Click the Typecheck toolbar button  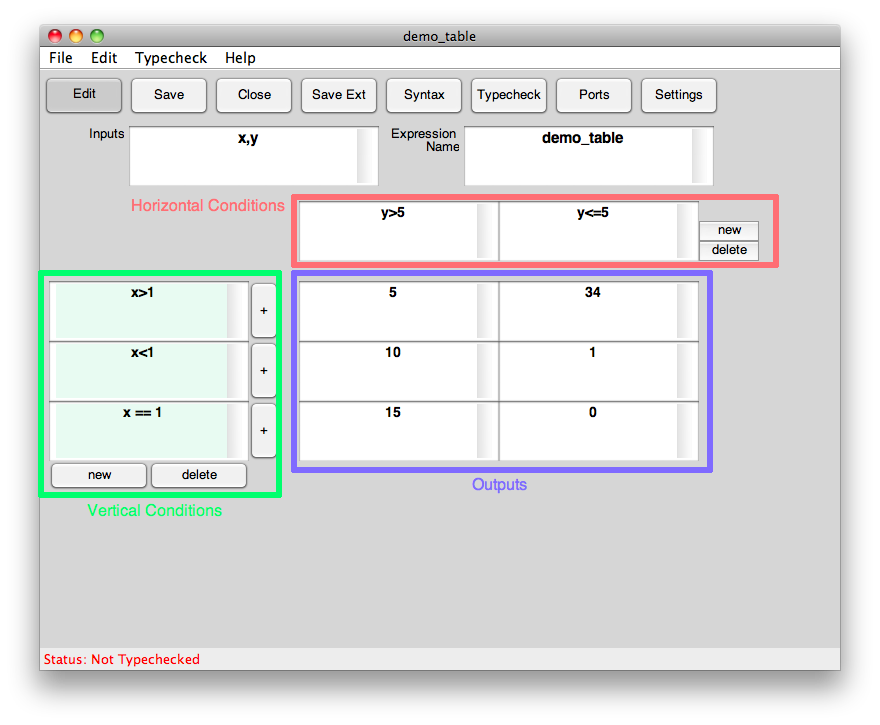tap(508, 95)
